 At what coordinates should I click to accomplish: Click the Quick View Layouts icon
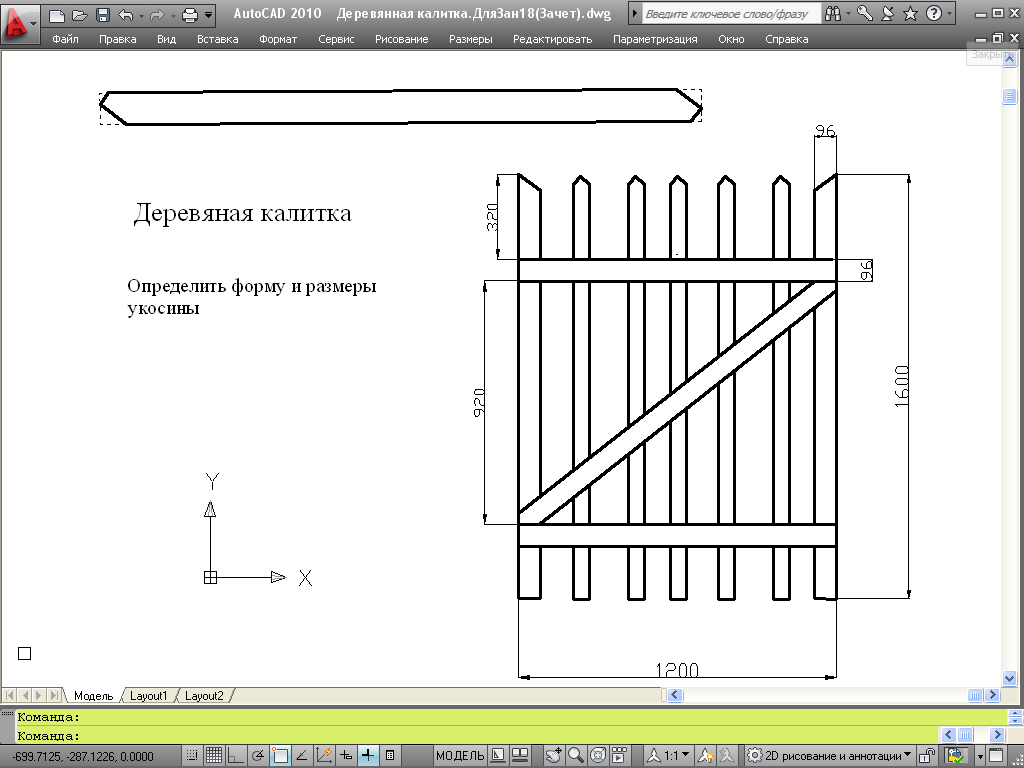point(498,756)
